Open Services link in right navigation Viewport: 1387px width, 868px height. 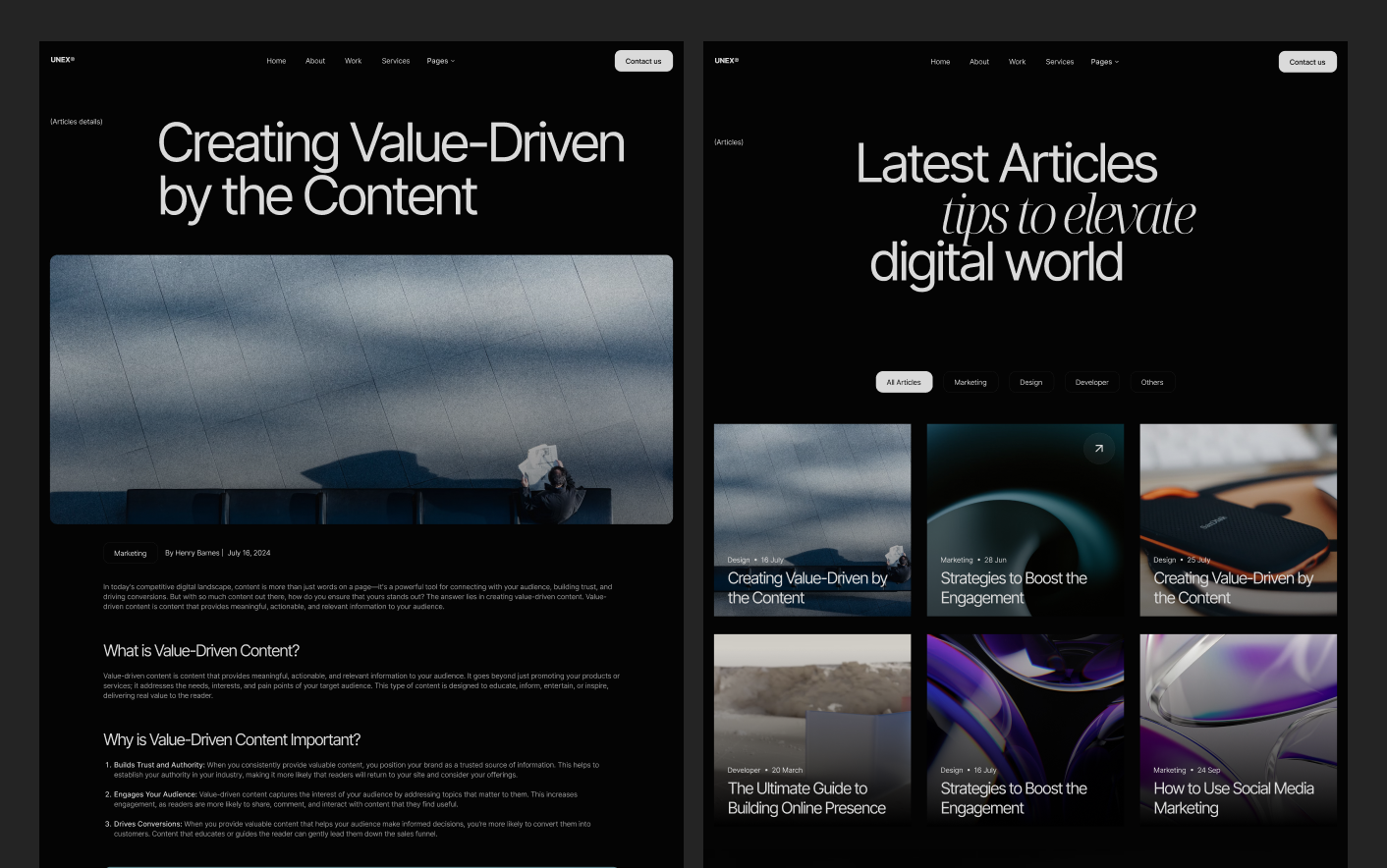(x=1060, y=62)
